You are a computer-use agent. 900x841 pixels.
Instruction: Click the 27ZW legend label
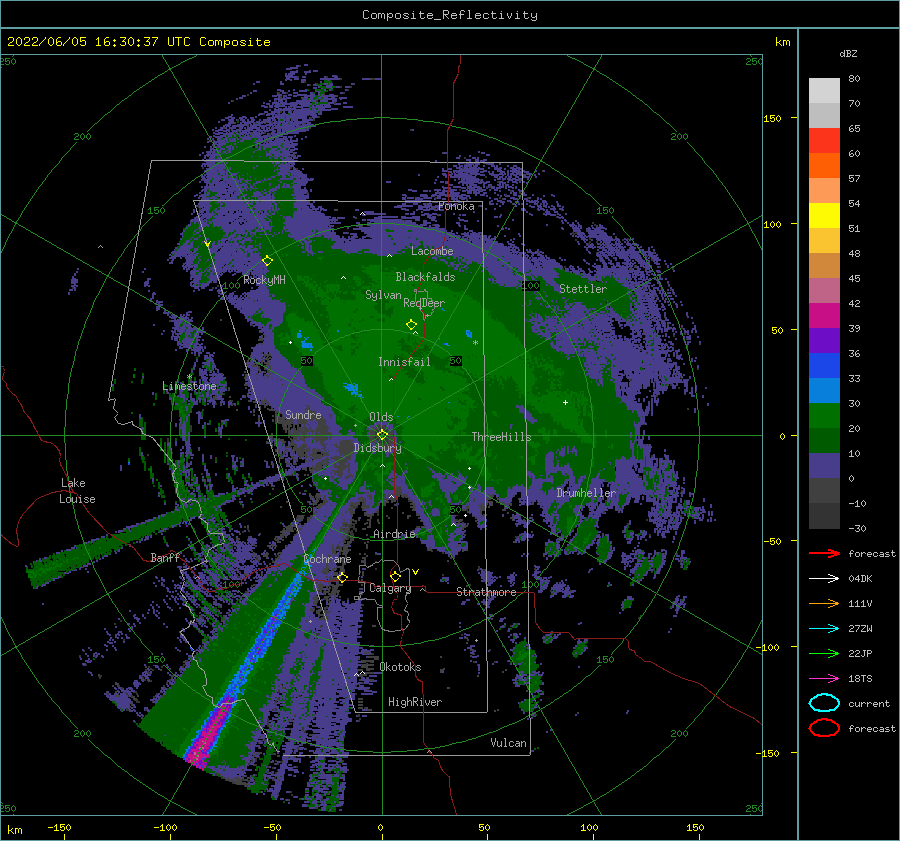pos(860,629)
